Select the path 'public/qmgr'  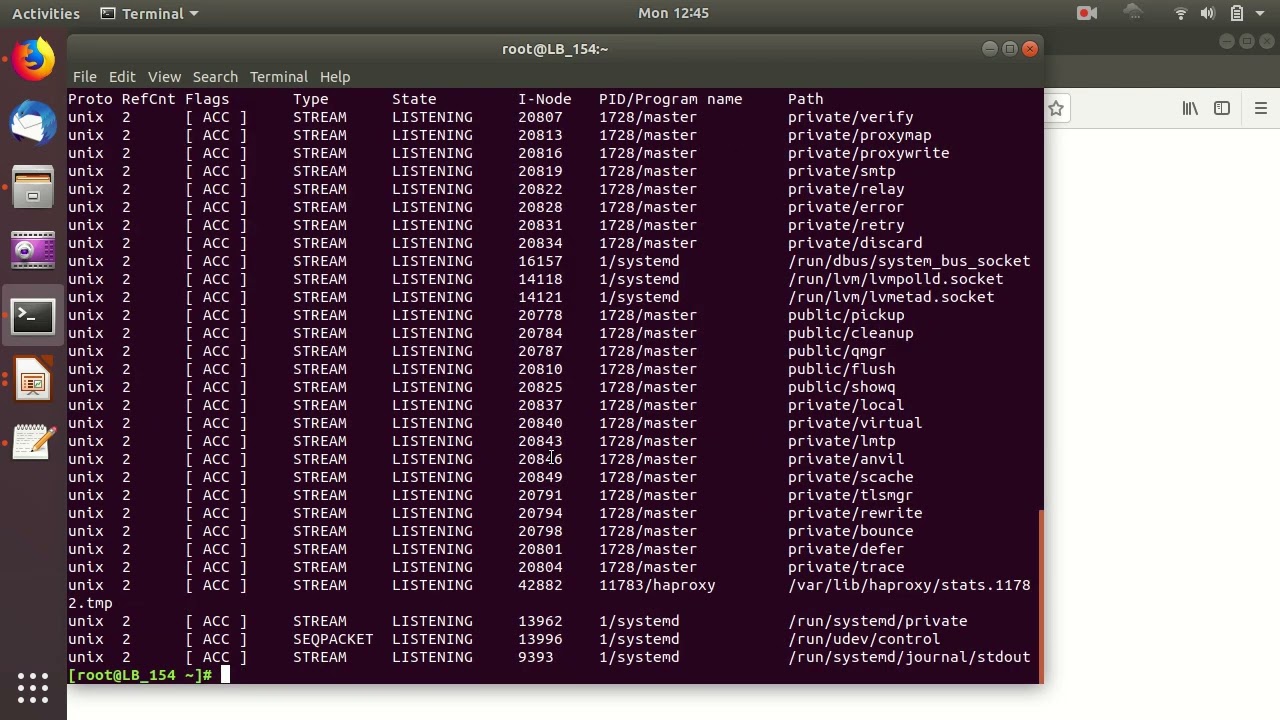(837, 351)
